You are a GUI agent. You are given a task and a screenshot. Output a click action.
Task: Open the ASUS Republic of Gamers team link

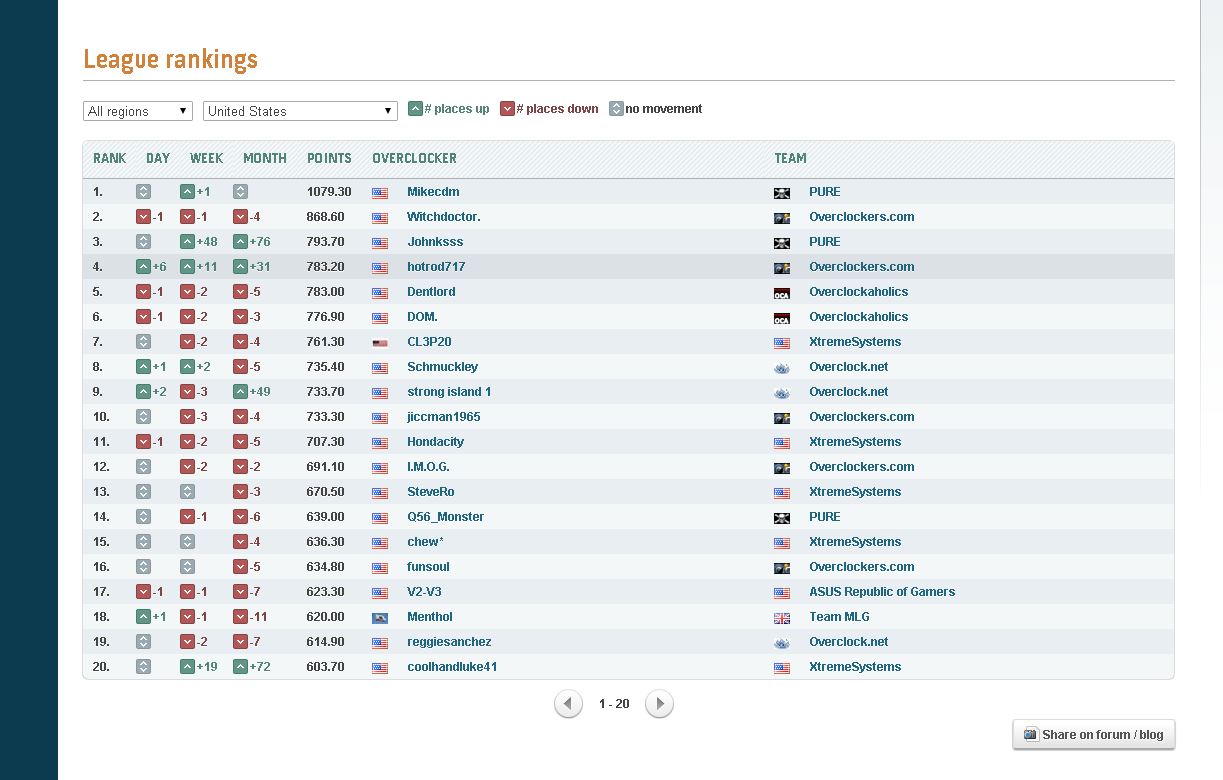tap(881, 592)
